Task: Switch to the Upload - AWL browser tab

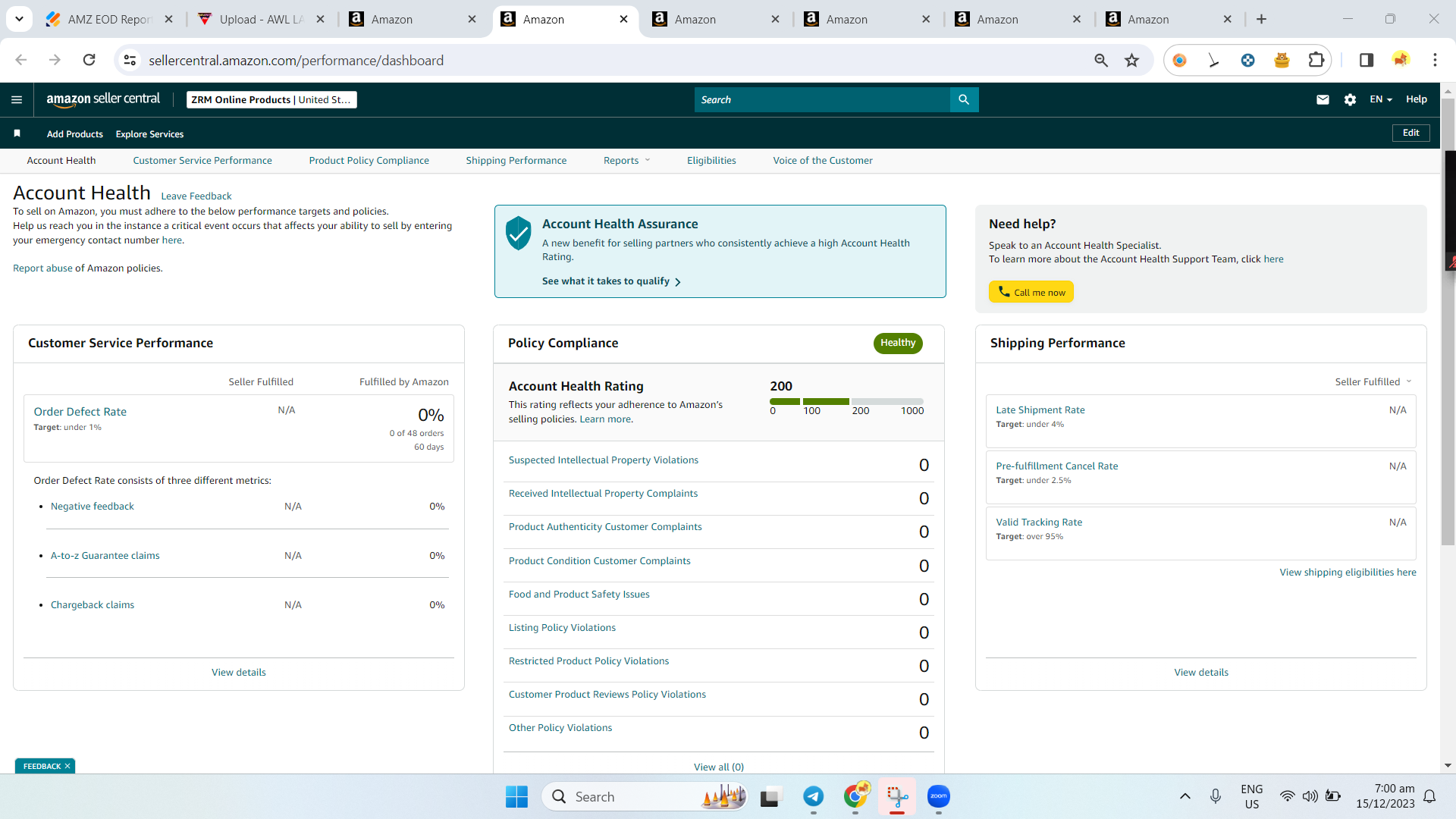Action: click(x=260, y=19)
